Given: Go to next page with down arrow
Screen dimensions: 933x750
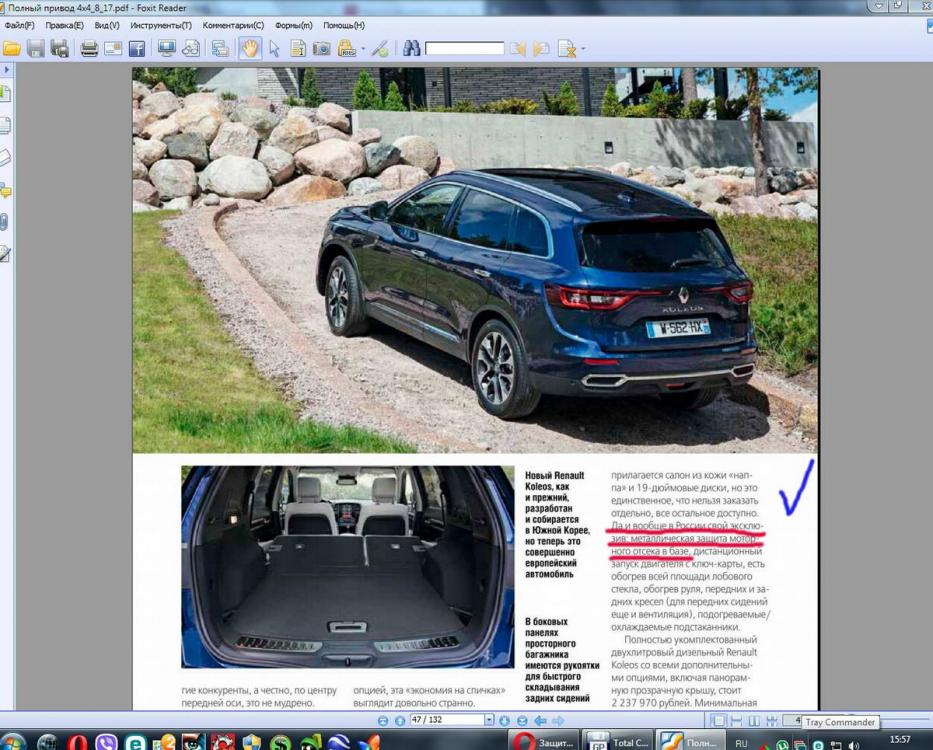Looking at the screenshot, I should 505,721.
